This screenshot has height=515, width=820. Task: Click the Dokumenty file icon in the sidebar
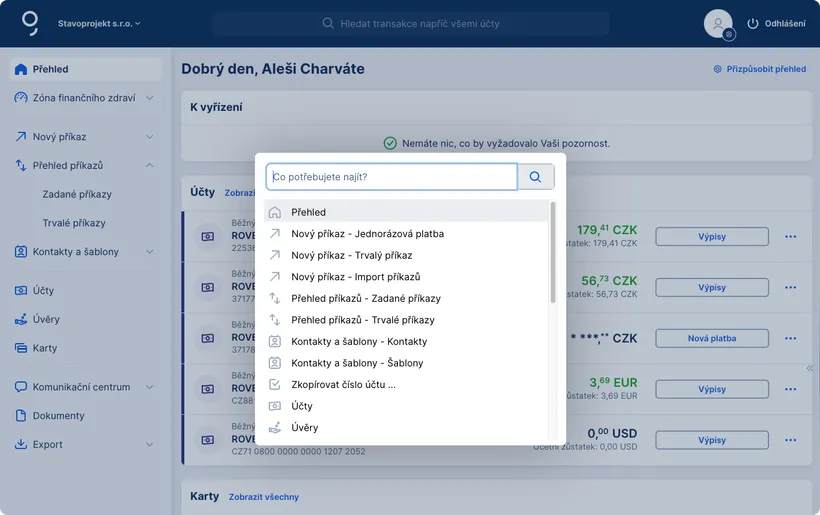[x=21, y=415]
